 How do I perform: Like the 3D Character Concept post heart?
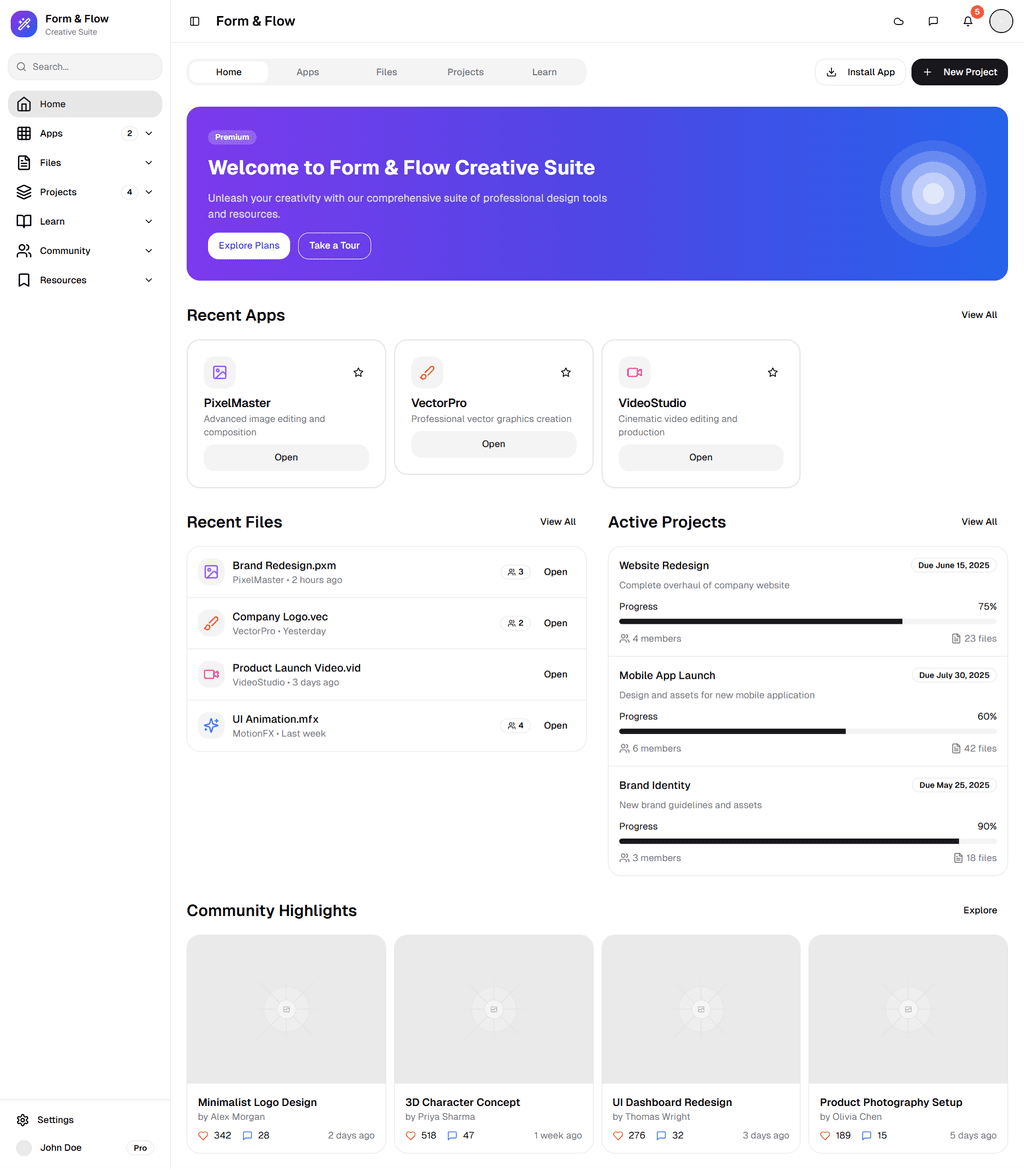[x=410, y=1136]
